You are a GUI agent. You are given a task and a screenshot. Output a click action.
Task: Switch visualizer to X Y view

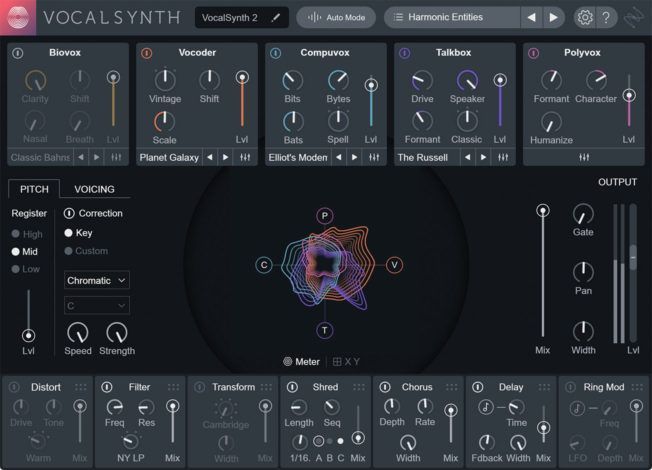click(346, 361)
